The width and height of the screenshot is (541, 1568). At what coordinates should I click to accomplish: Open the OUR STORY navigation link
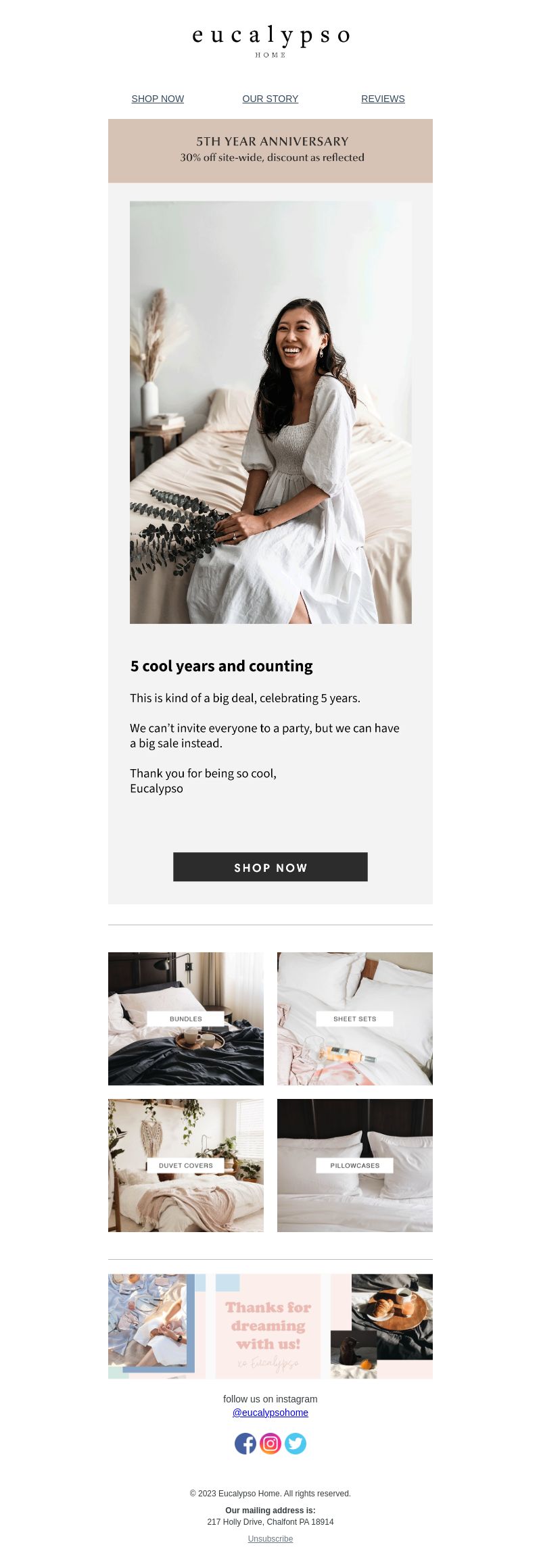point(270,99)
